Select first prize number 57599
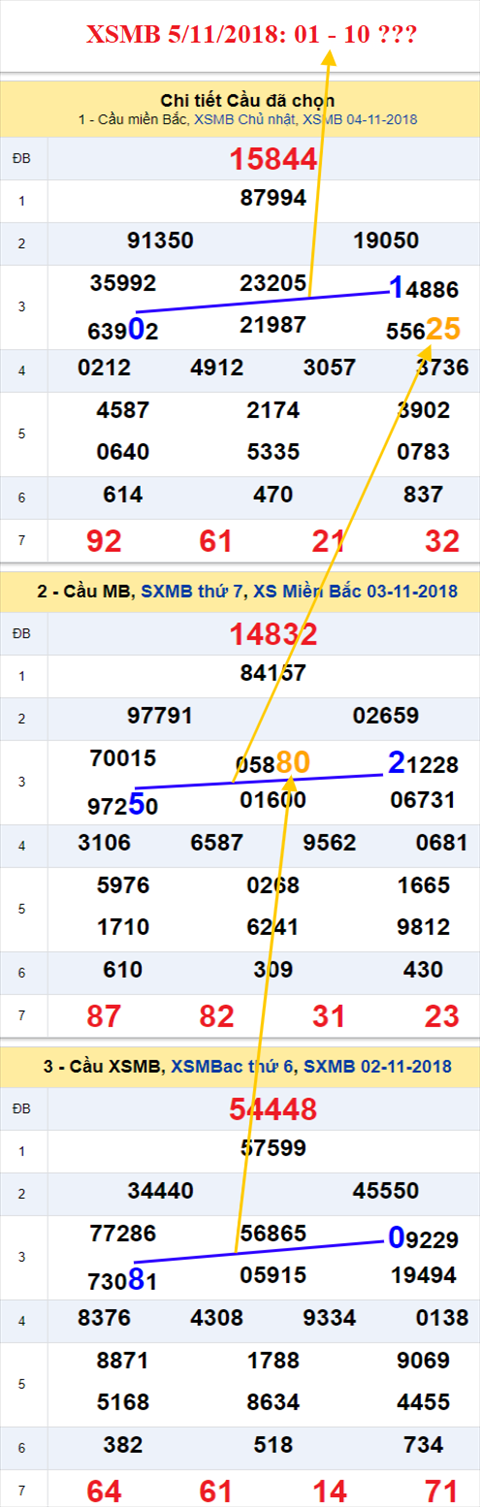The height and width of the screenshot is (1507, 480). click(x=273, y=1148)
